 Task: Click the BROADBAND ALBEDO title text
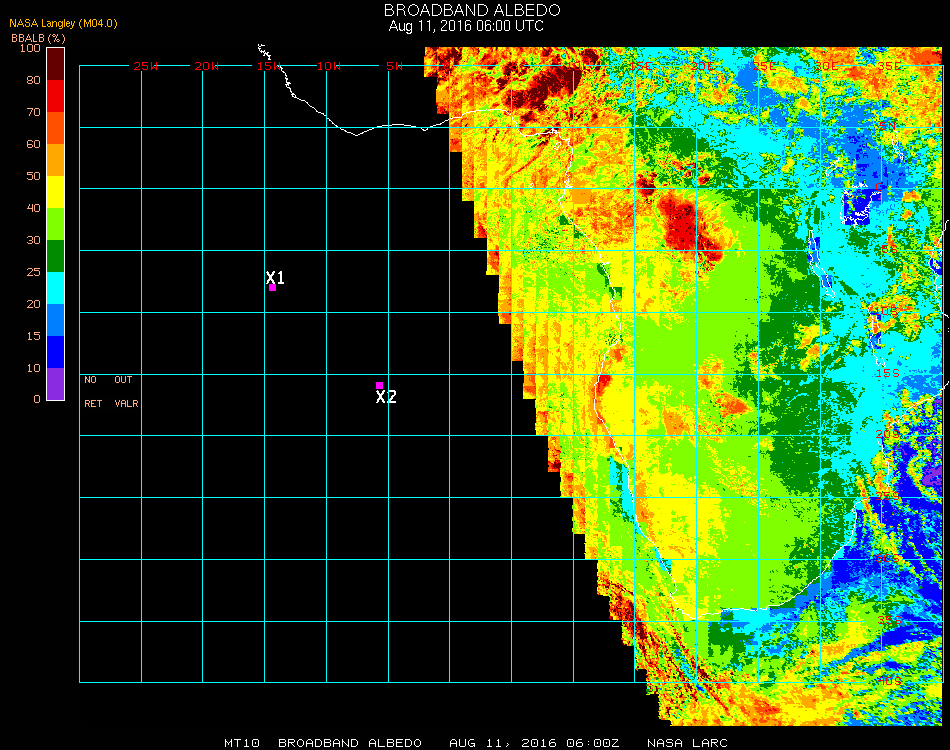pos(466,10)
